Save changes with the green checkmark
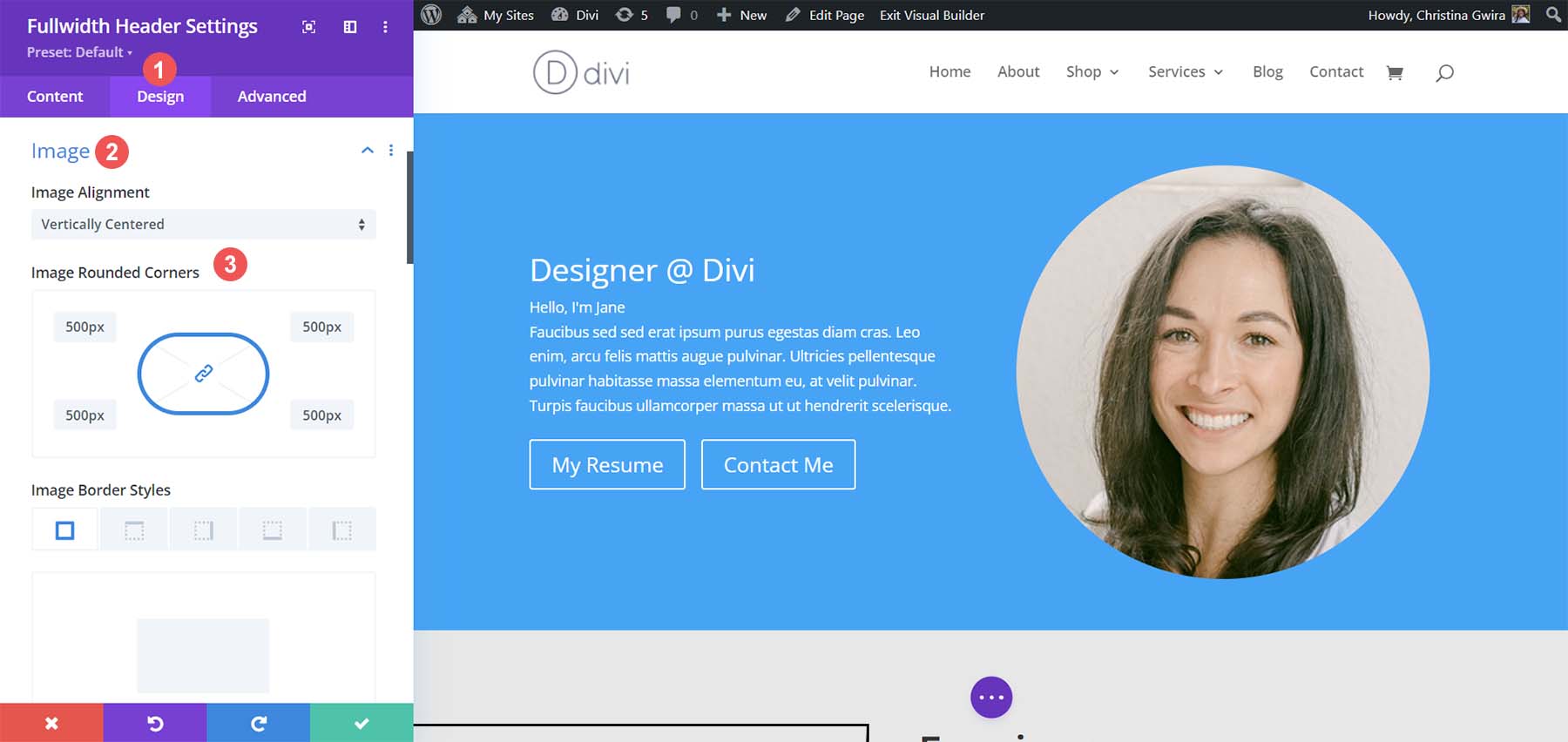The image size is (1568, 742). point(362,723)
